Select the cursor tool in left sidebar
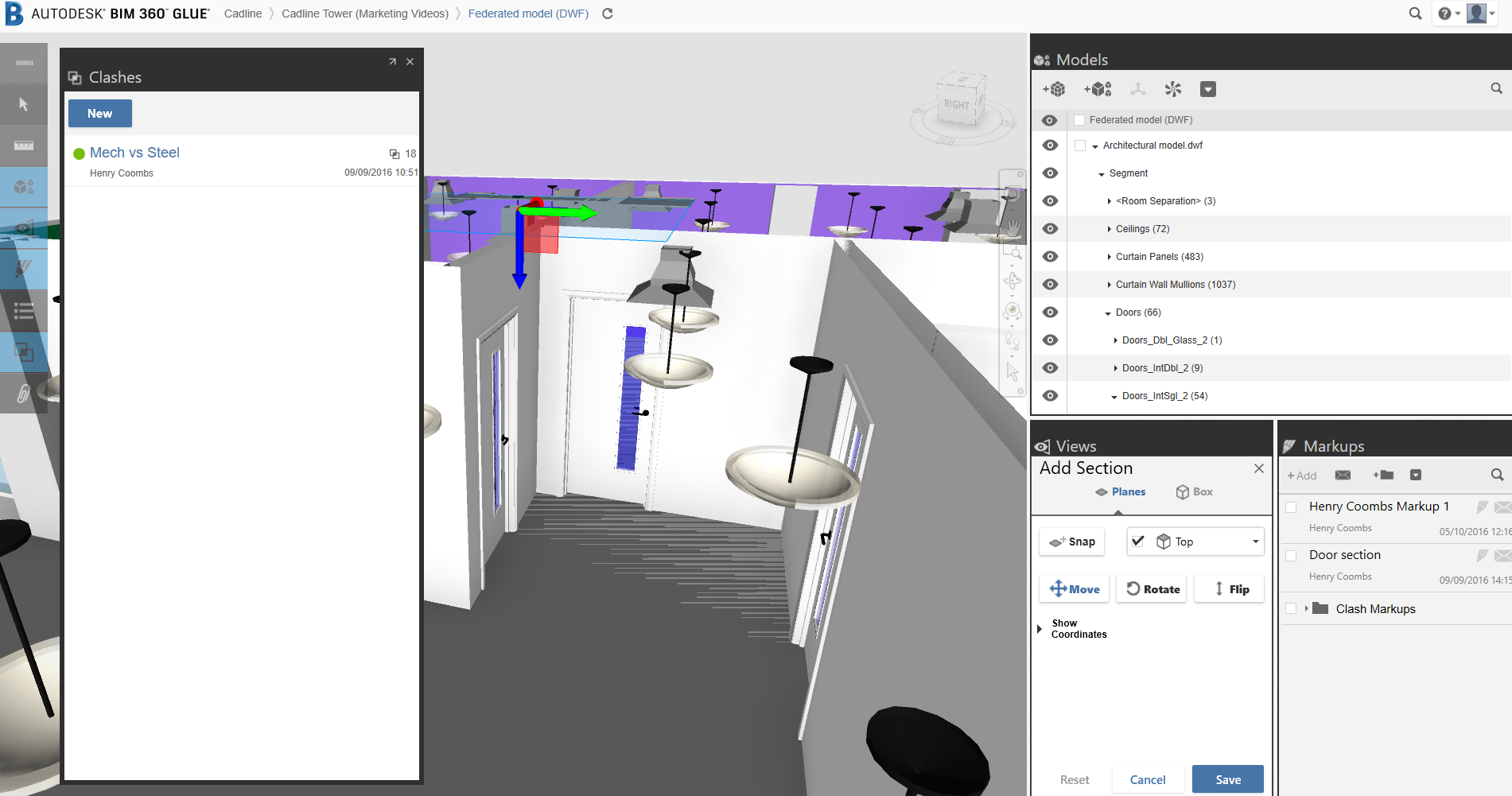Viewport: 1512px width, 796px height. tap(24, 104)
